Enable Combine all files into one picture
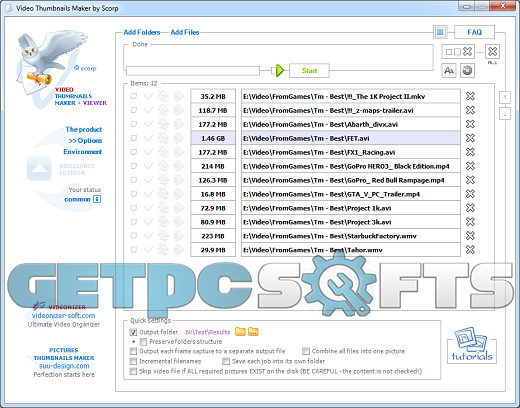 click(306, 351)
